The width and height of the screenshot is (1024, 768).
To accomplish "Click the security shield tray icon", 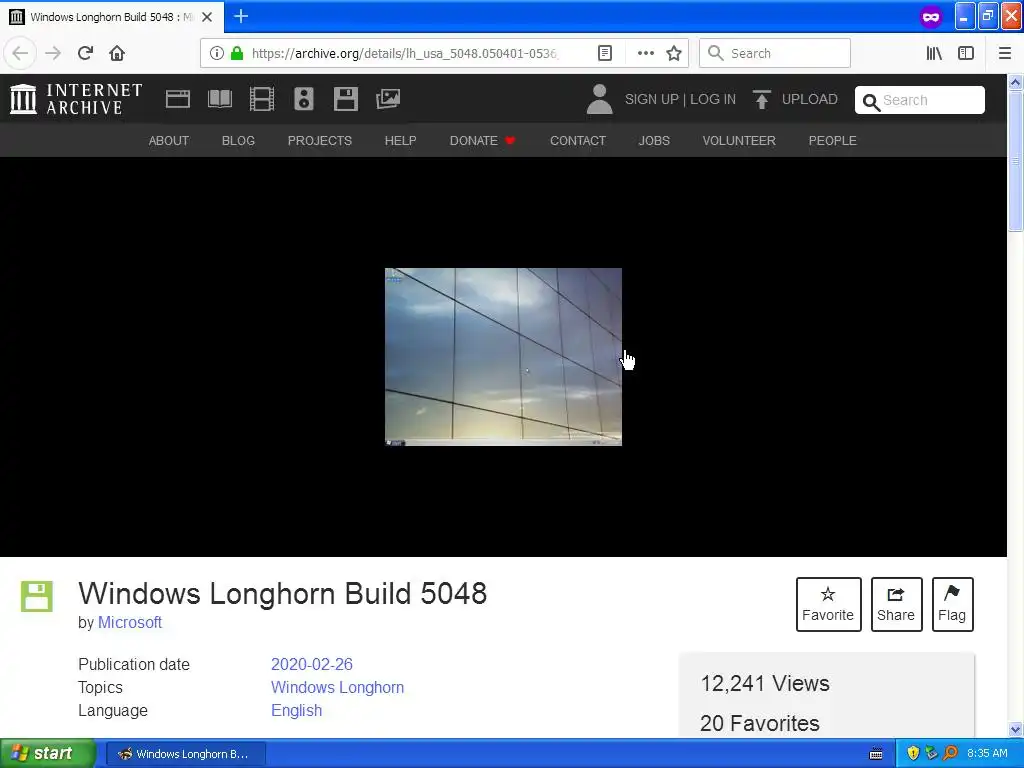I will coord(913,754).
